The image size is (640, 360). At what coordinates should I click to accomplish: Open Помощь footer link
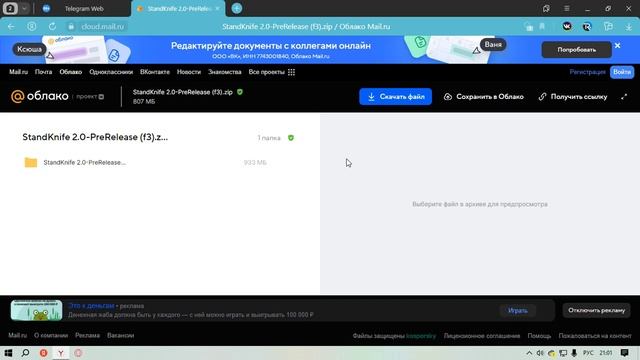point(539,336)
